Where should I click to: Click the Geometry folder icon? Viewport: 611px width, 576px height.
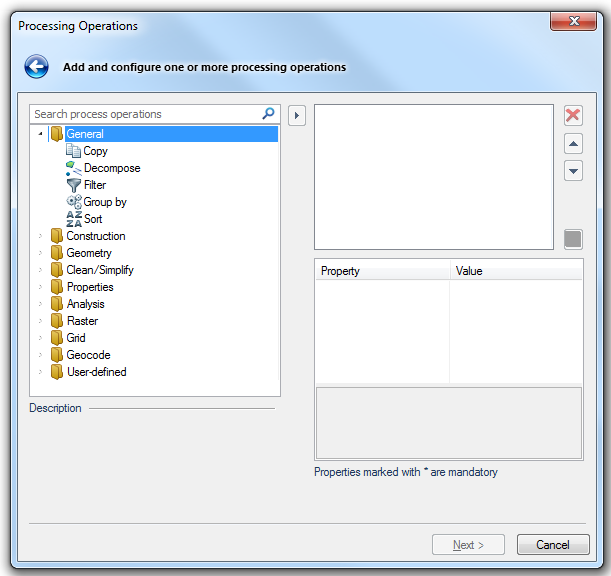point(57,253)
